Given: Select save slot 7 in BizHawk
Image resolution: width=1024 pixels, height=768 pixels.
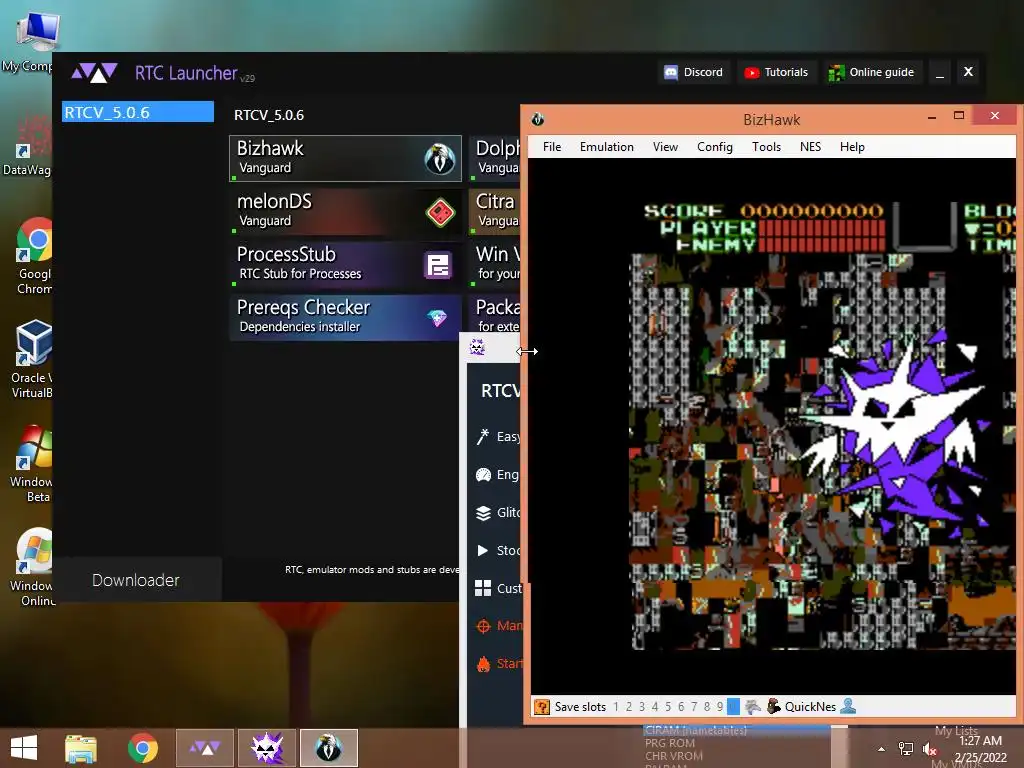Looking at the screenshot, I should tap(694, 707).
